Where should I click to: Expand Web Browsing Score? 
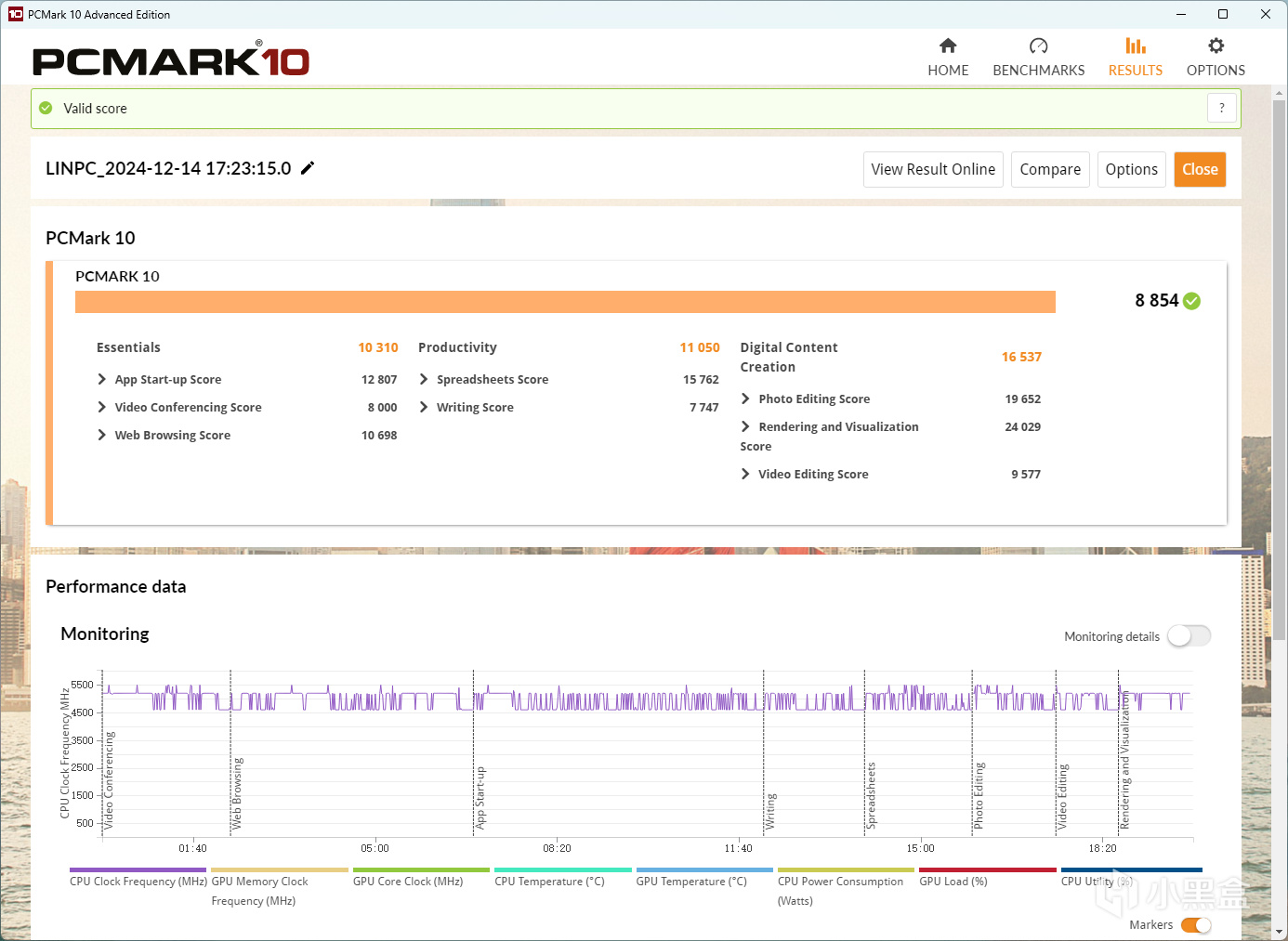click(x=101, y=435)
